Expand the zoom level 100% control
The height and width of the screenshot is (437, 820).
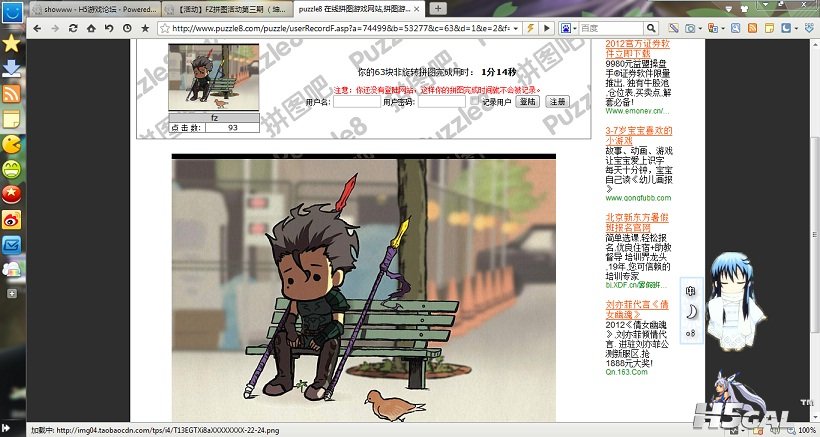coord(803,430)
